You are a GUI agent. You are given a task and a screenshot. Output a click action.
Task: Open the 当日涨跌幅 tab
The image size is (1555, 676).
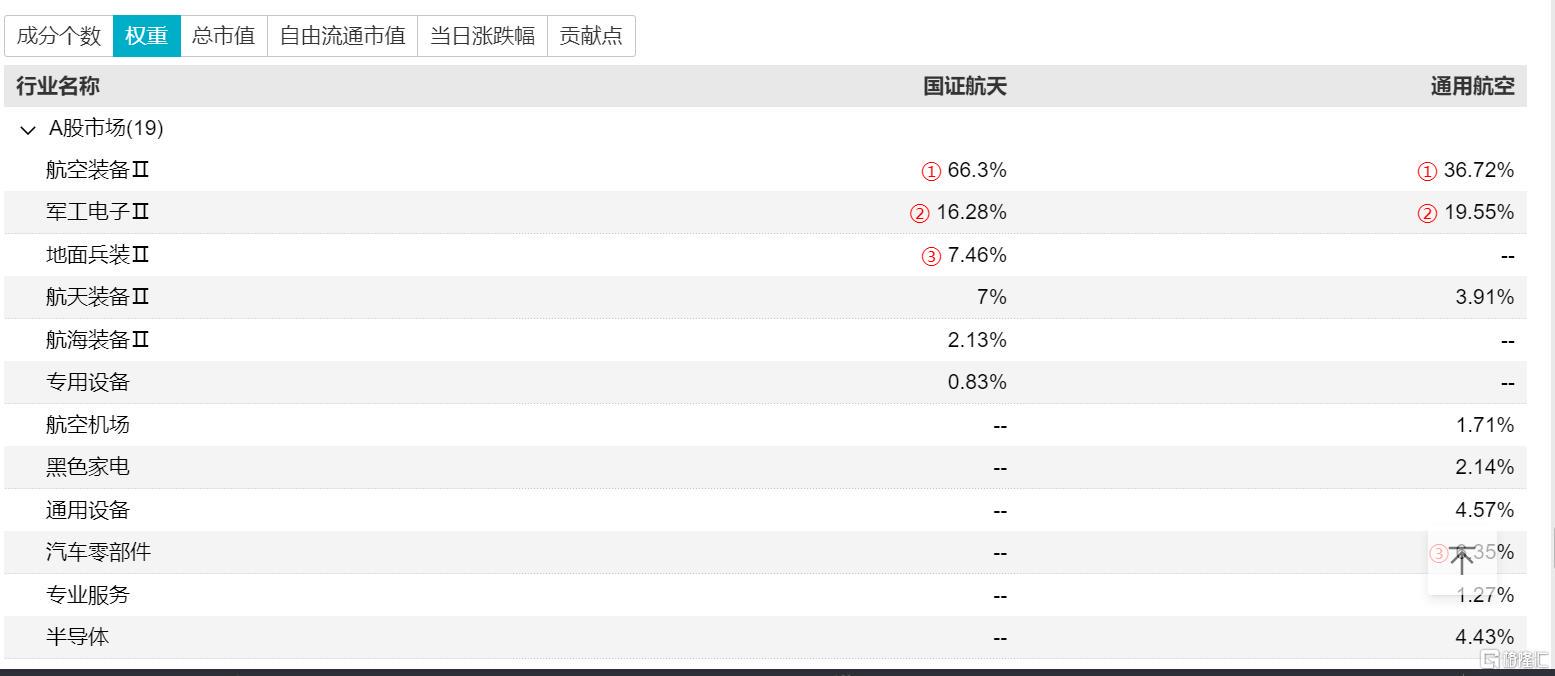pos(482,36)
